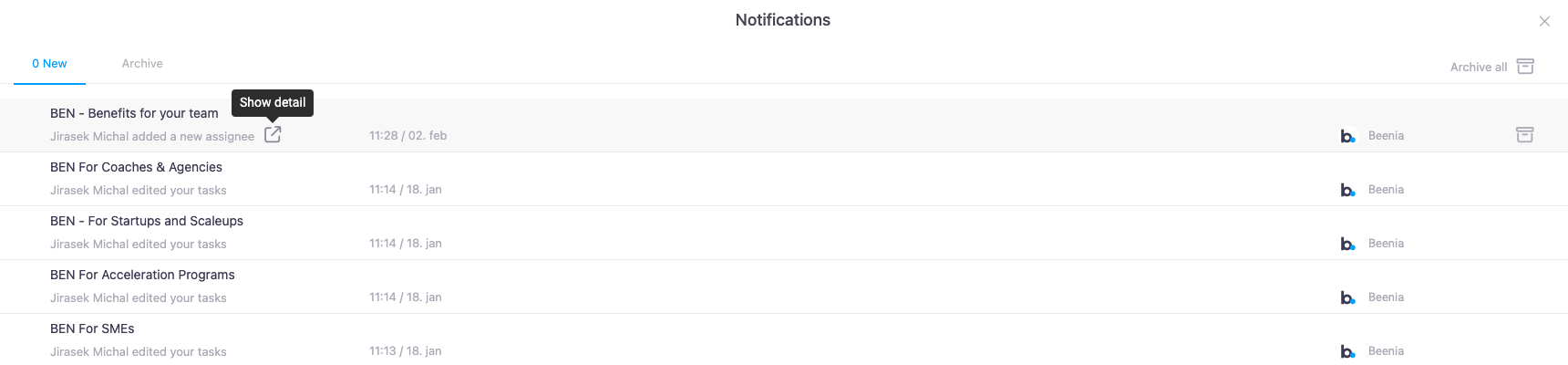Archive the Benefits for your team notification

click(1524, 135)
